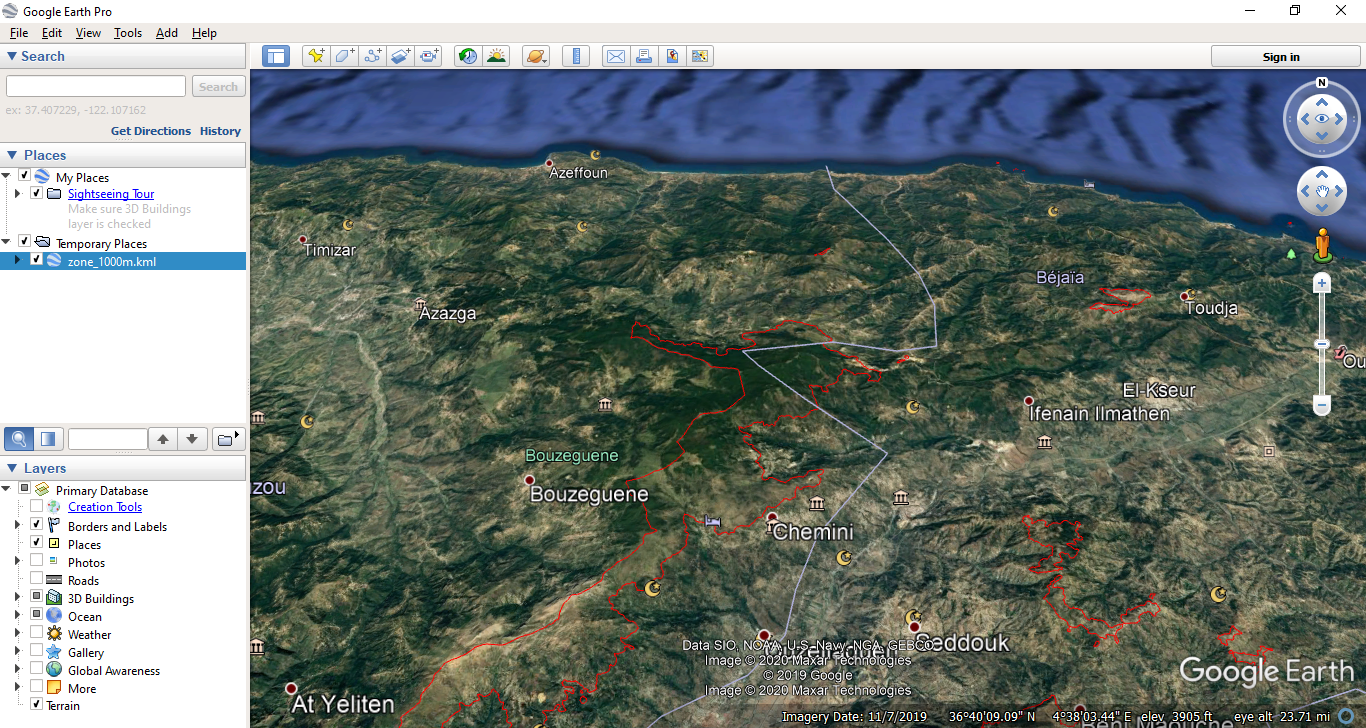Select the Add Polygon tool

pos(345,56)
